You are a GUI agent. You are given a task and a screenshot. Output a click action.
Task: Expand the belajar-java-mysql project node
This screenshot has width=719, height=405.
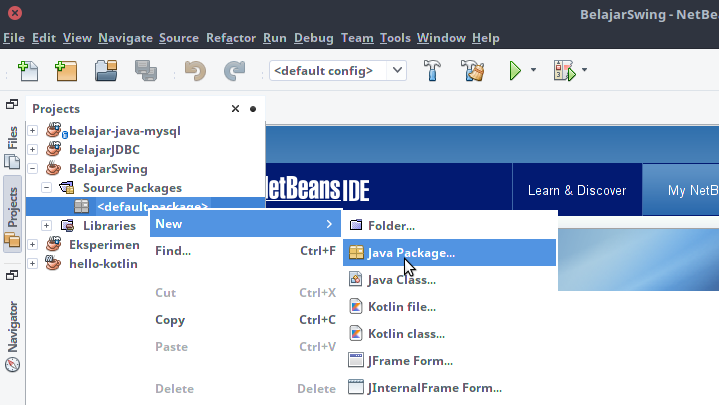point(33,131)
